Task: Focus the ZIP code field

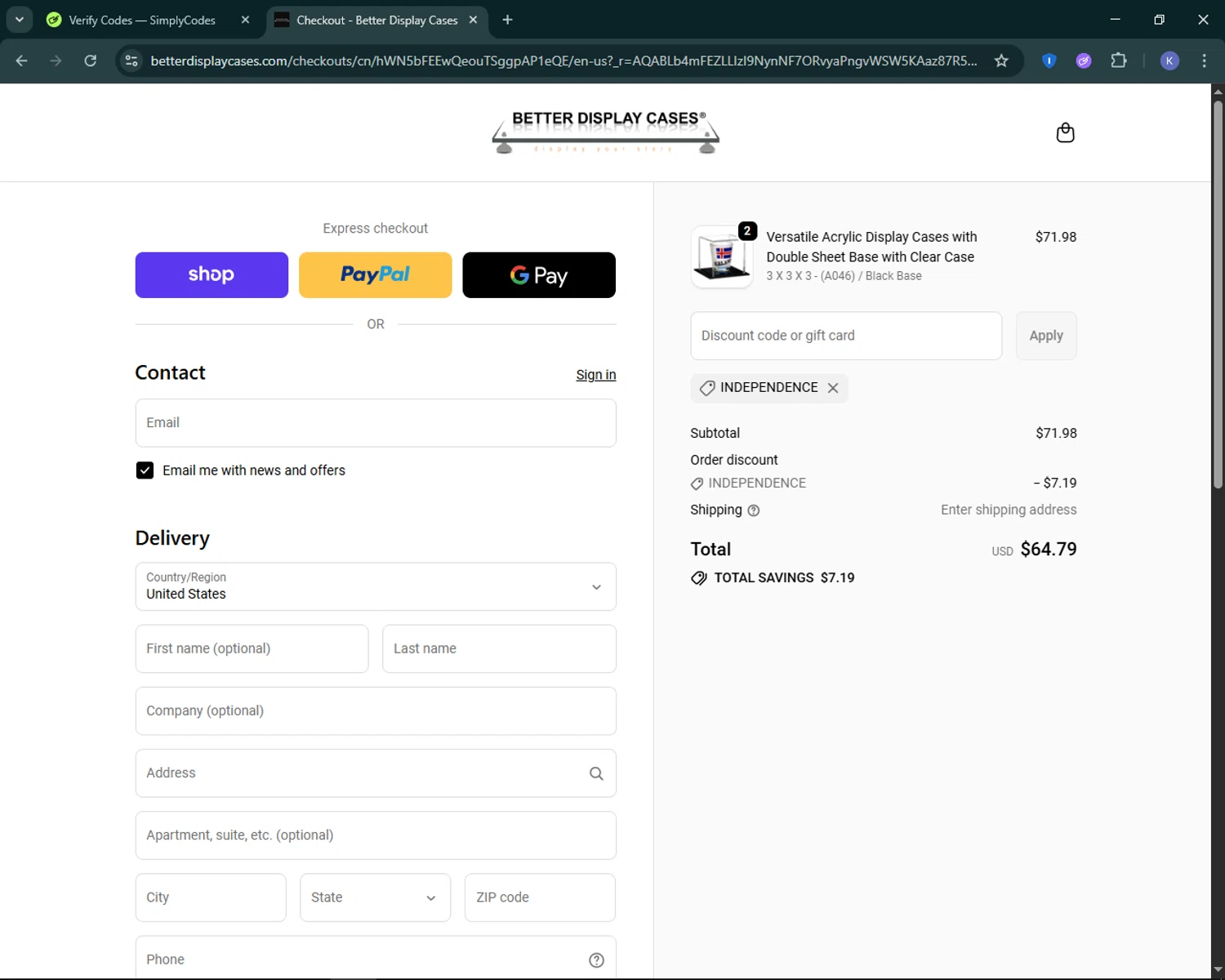Action: tap(540, 898)
